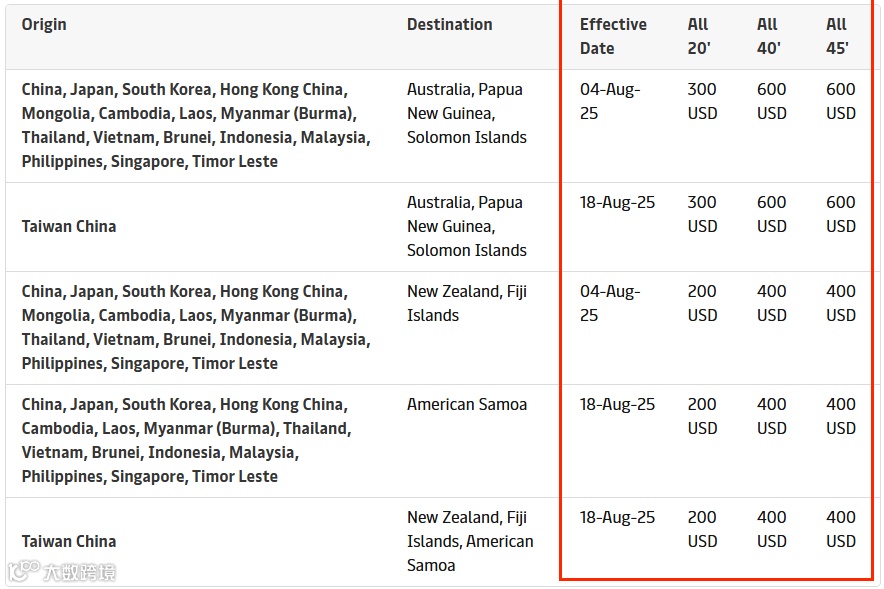Click the Effective Date column header
This screenshot has width=884, height=589.
pos(613,37)
